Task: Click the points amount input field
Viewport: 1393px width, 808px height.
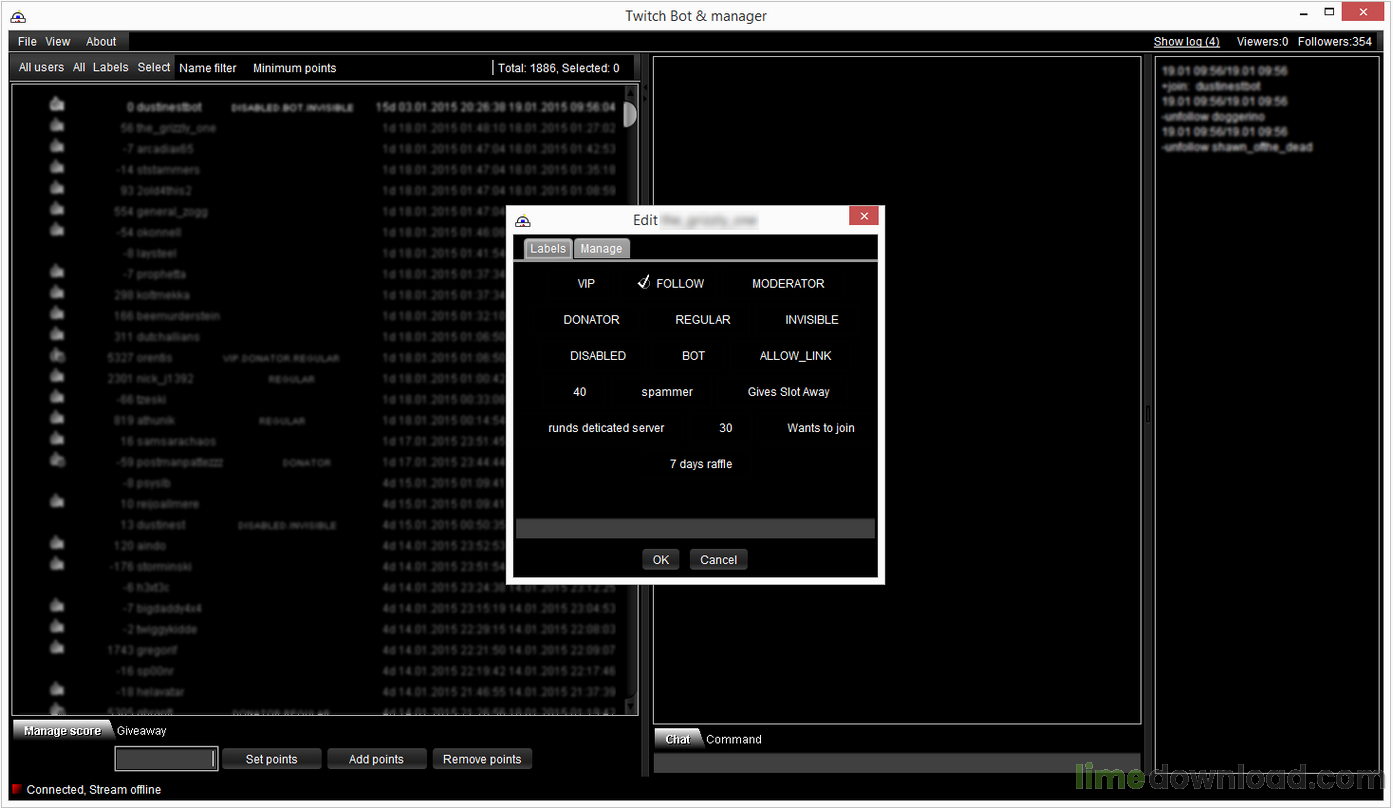Action: 166,759
